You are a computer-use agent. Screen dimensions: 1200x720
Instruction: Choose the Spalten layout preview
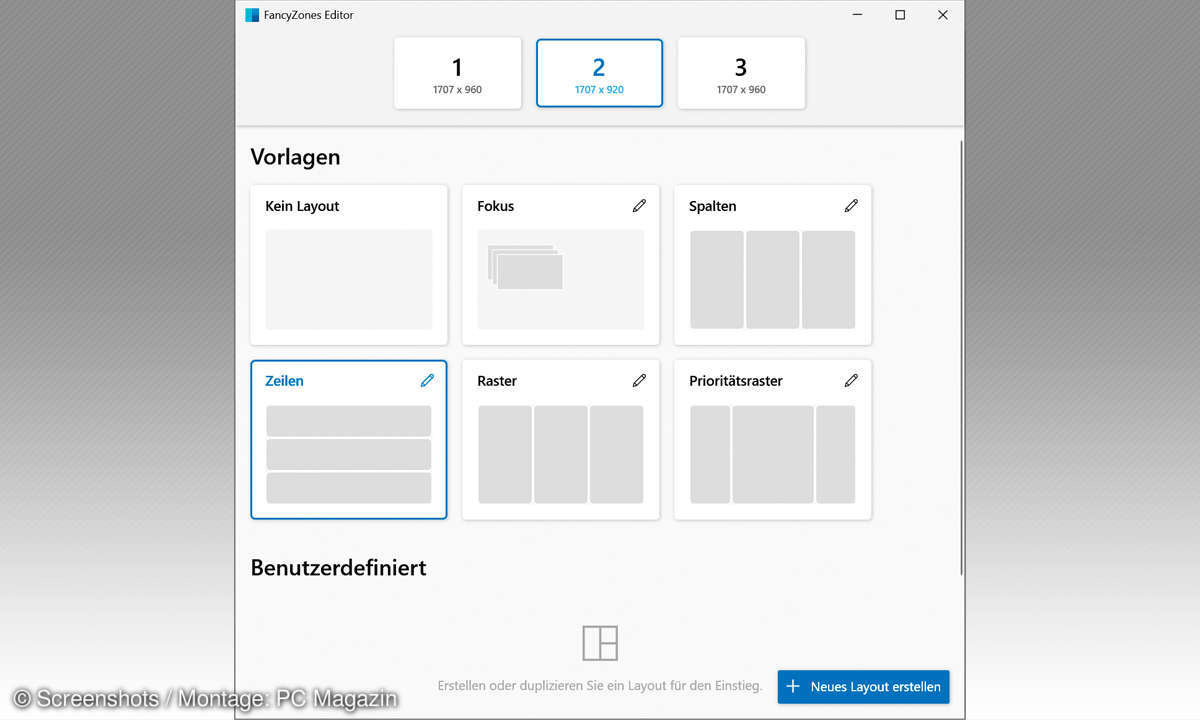tap(773, 279)
